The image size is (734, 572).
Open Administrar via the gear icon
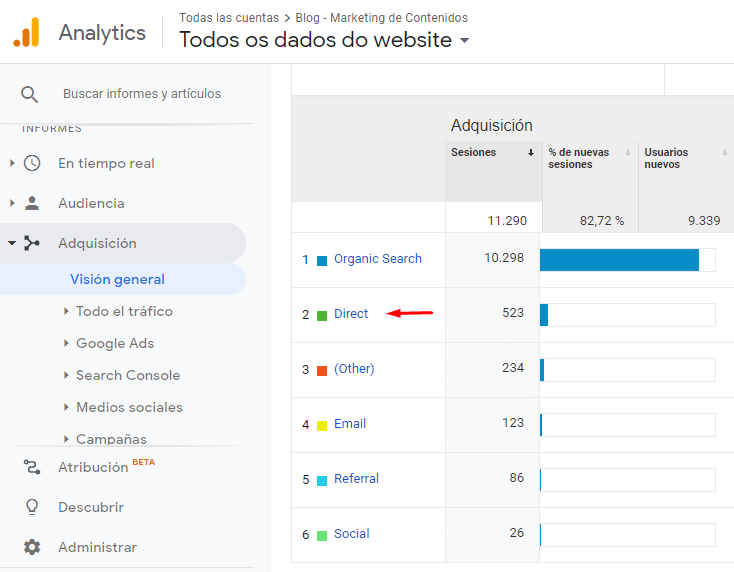click(x=32, y=547)
